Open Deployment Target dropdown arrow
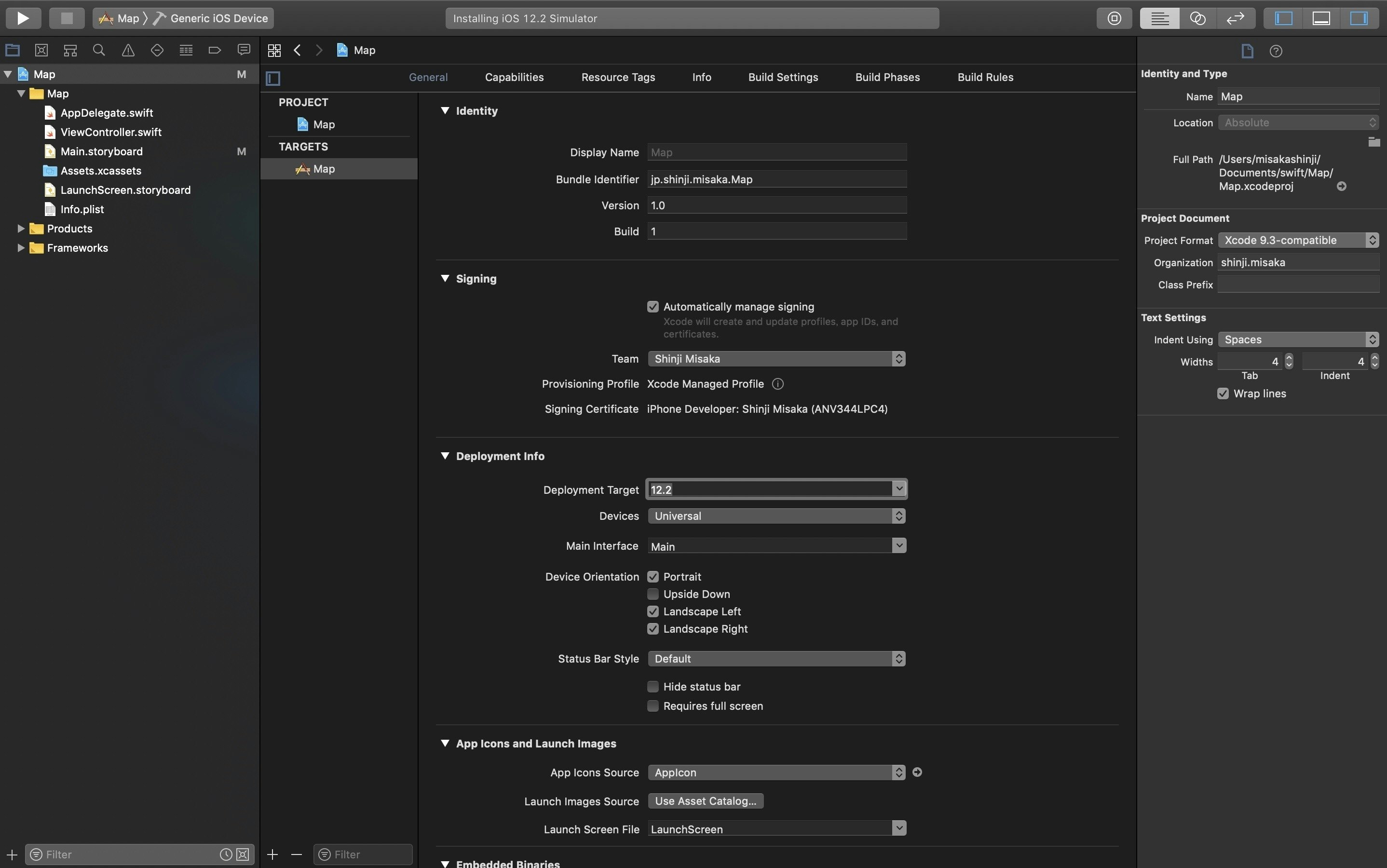 click(x=898, y=488)
